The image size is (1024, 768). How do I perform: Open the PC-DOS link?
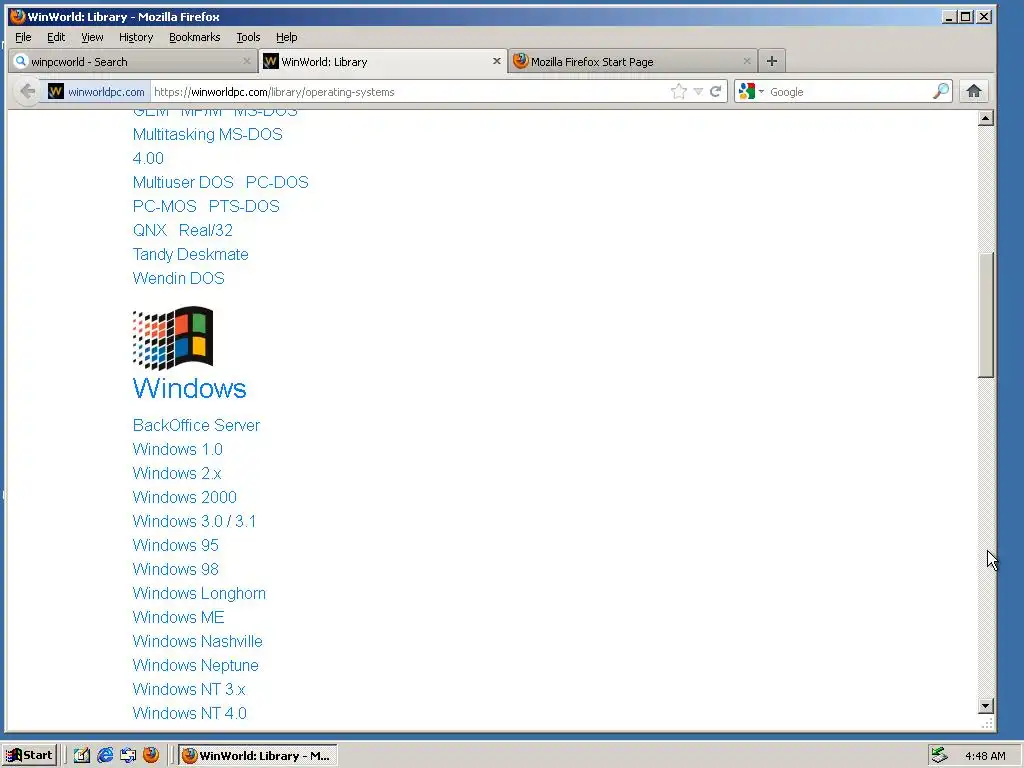[x=277, y=182]
